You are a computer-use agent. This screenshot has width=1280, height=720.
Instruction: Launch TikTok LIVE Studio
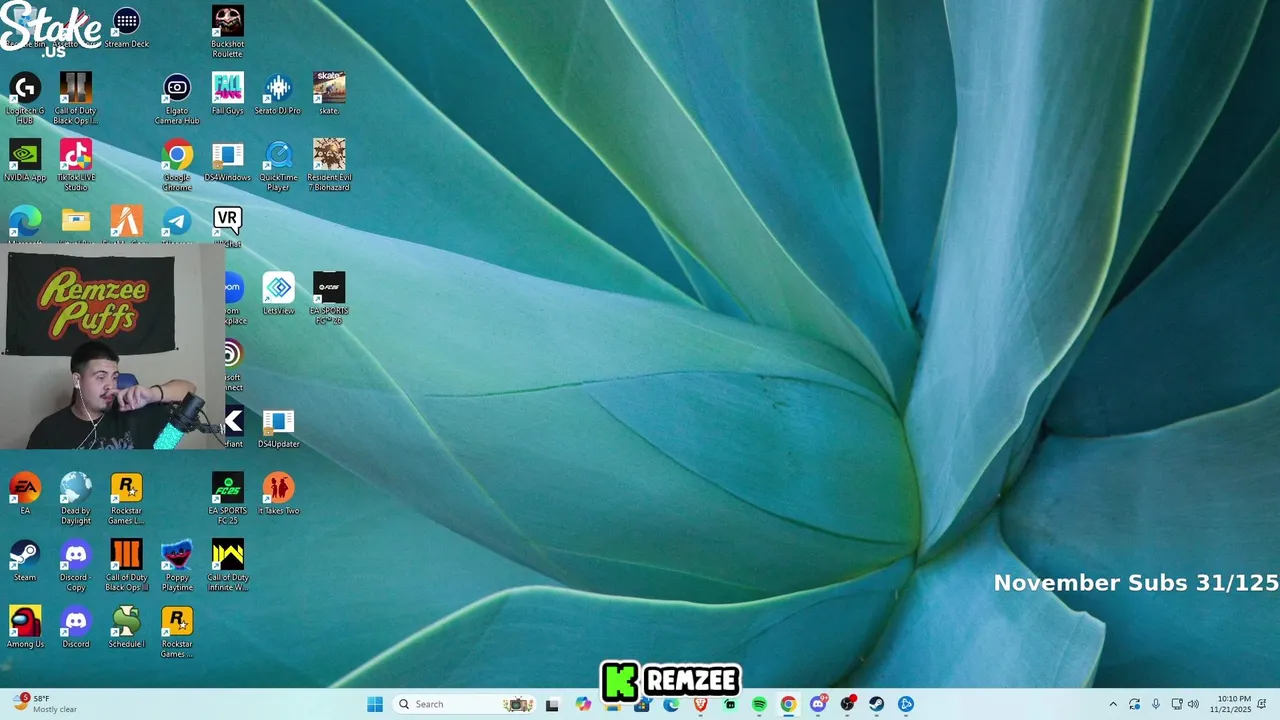coord(76,166)
